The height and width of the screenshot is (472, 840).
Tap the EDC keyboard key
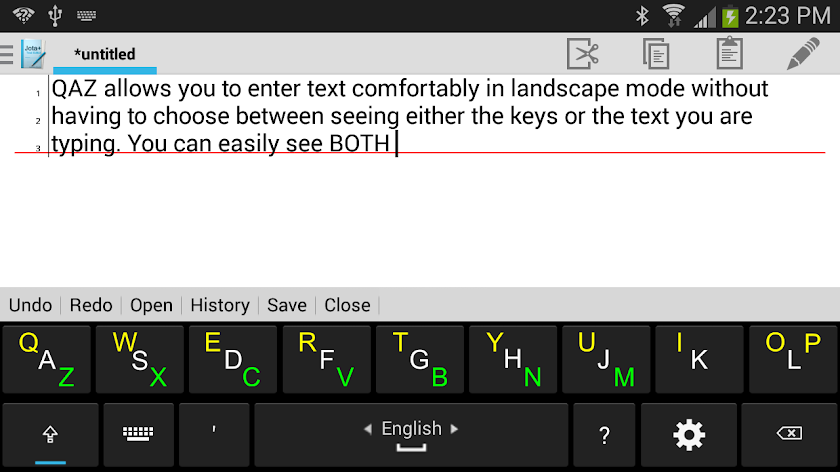pos(233,359)
